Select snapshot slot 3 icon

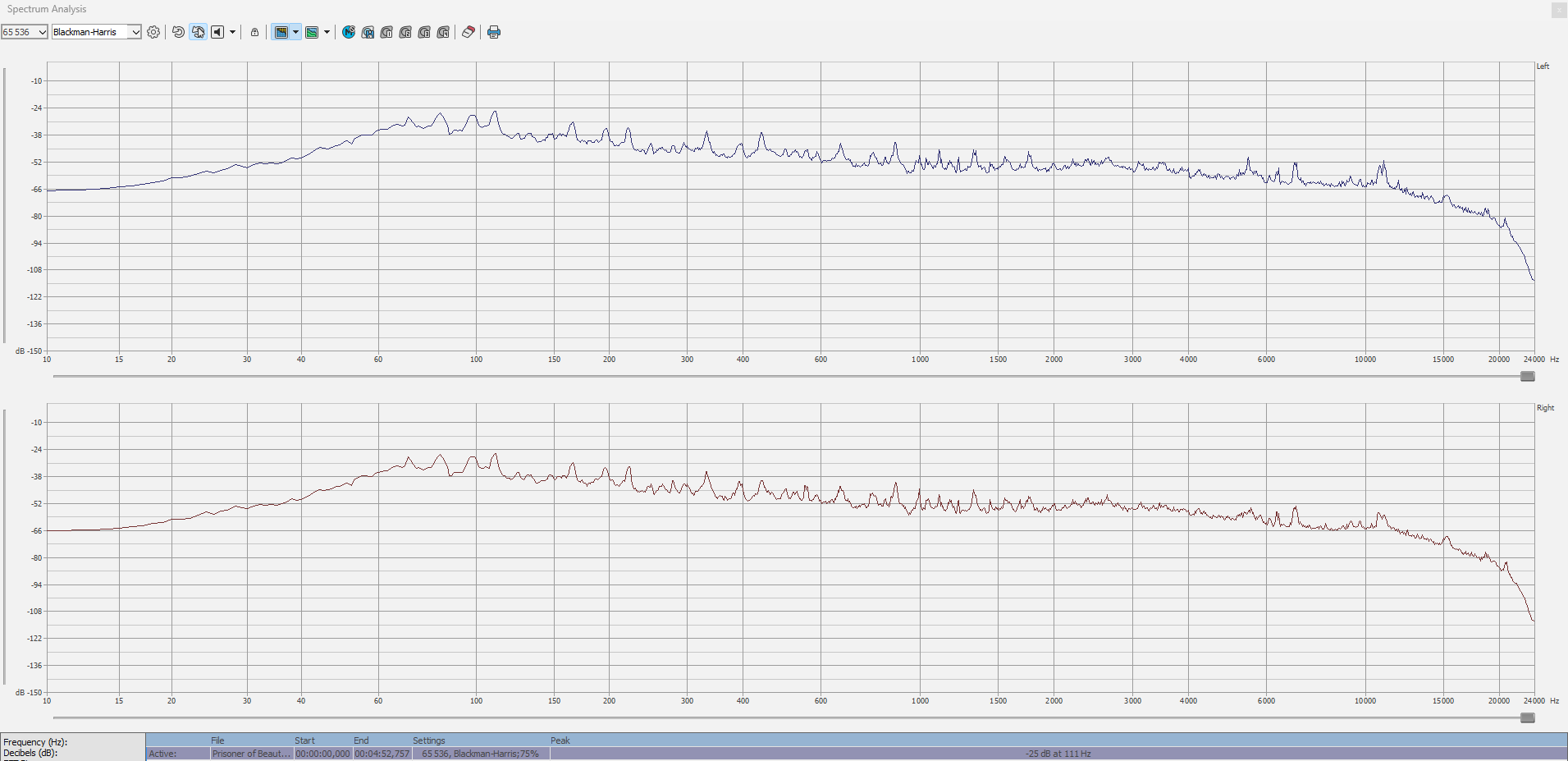click(424, 32)
